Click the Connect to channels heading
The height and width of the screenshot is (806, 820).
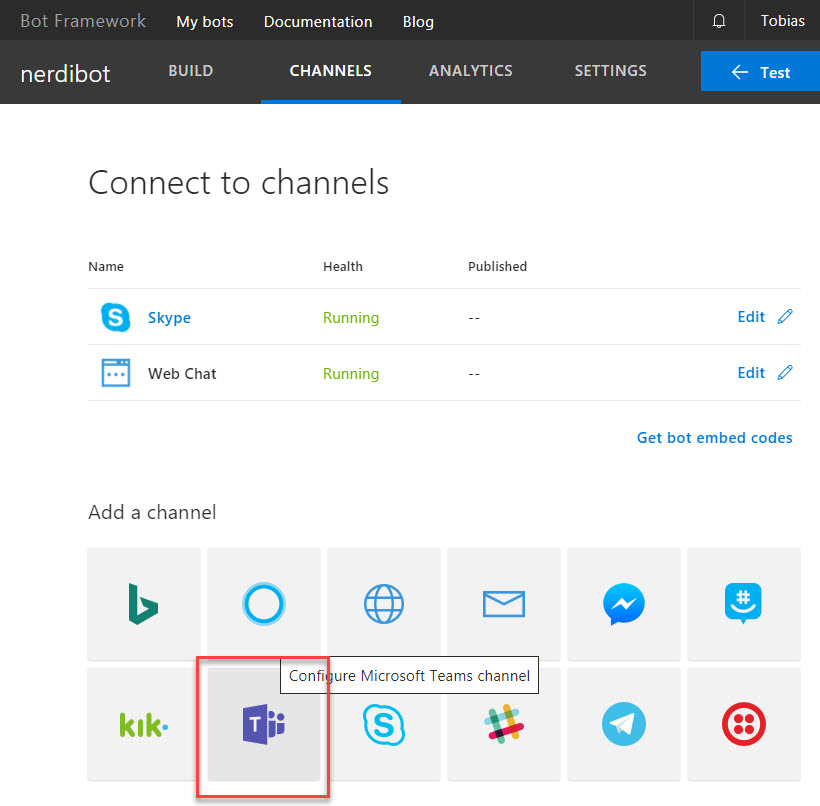[x=239, y=183]
